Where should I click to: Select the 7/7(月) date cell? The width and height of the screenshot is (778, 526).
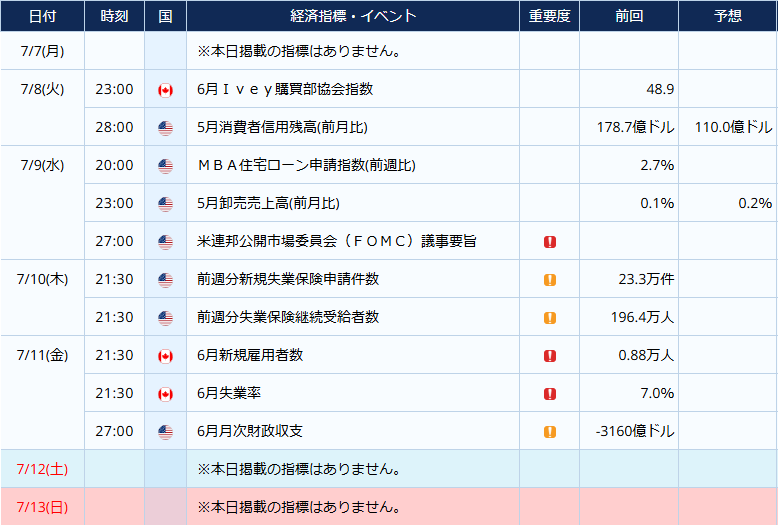click(x=43, y=51)
